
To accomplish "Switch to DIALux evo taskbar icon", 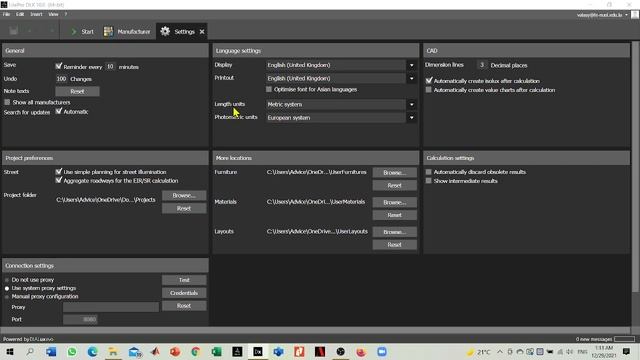I will [258, 351].
